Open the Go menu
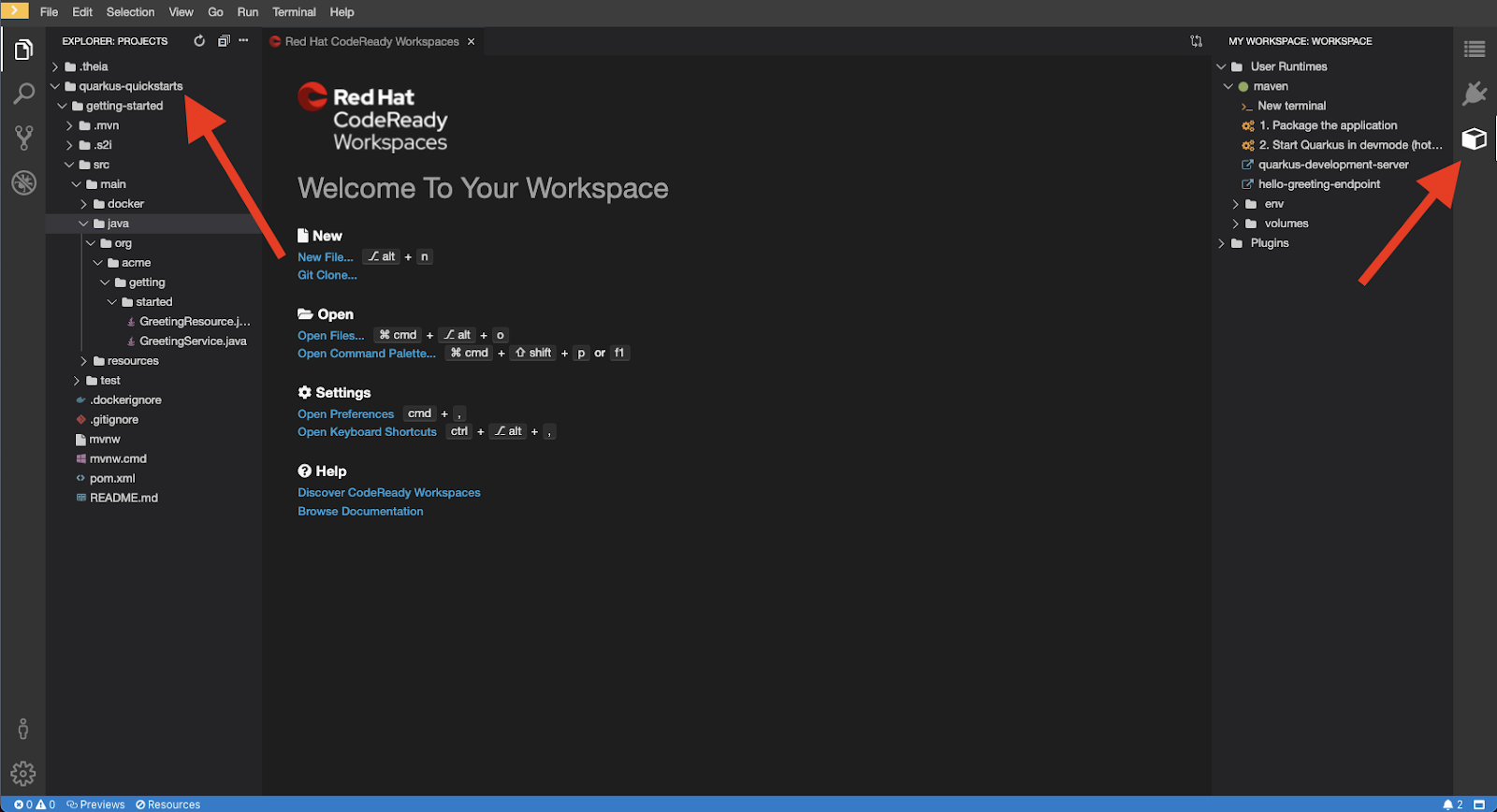Viewport: 1497px width, 812px height. point(215,12)
